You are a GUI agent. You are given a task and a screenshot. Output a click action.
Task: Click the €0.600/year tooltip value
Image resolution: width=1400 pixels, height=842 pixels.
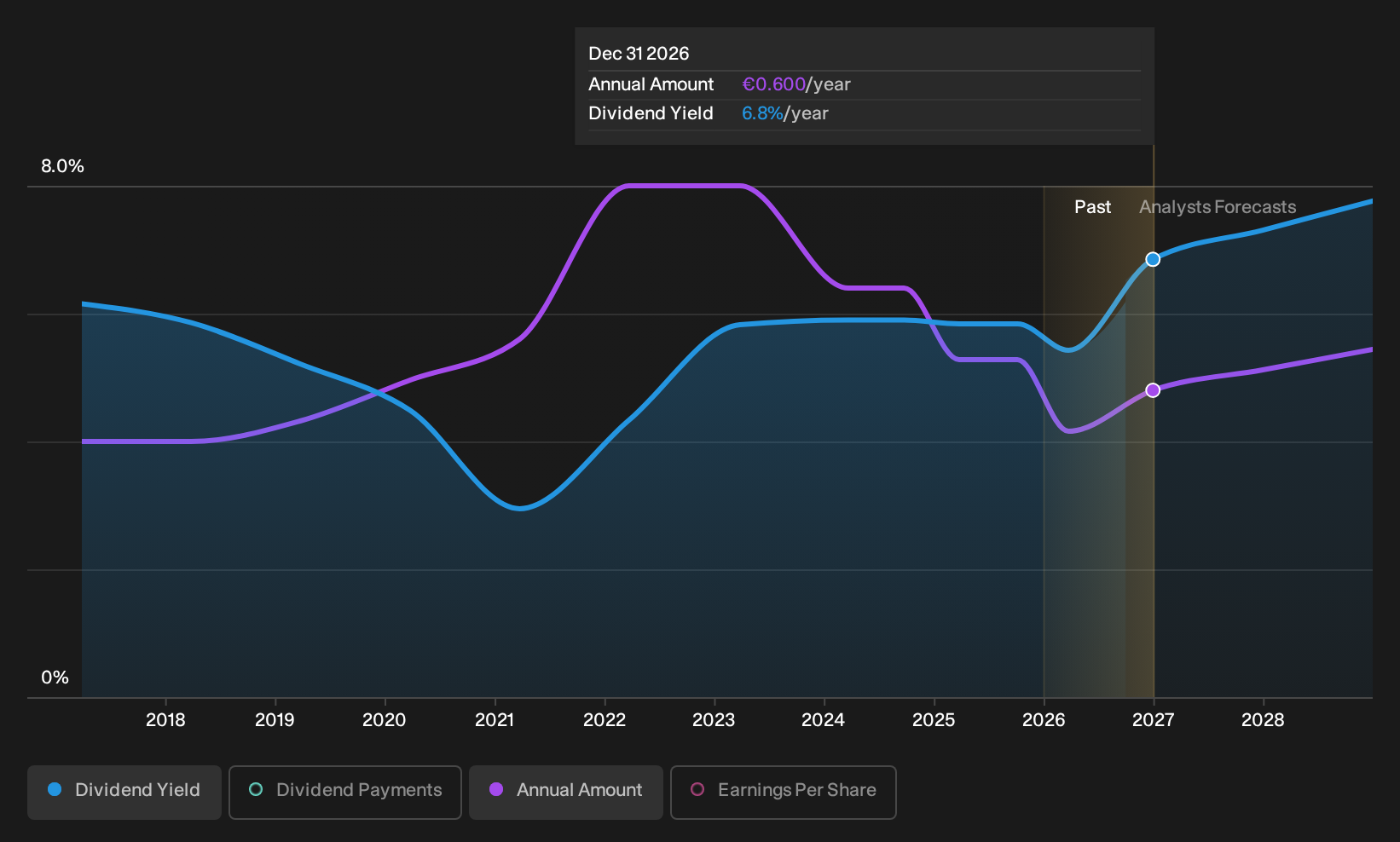tap(796, 84)
